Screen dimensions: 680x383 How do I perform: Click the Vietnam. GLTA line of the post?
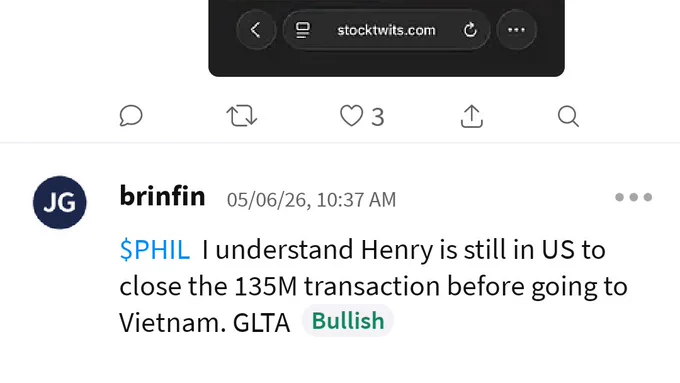(205, 323)
